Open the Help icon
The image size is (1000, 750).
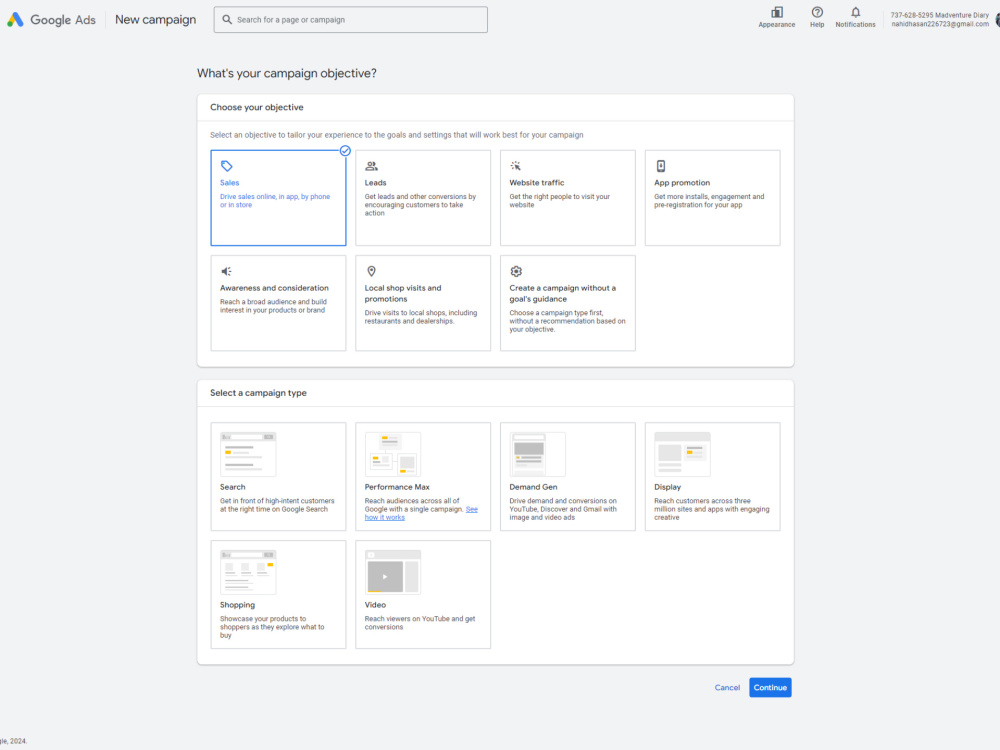pyautogui.click(x=817, y=12)
